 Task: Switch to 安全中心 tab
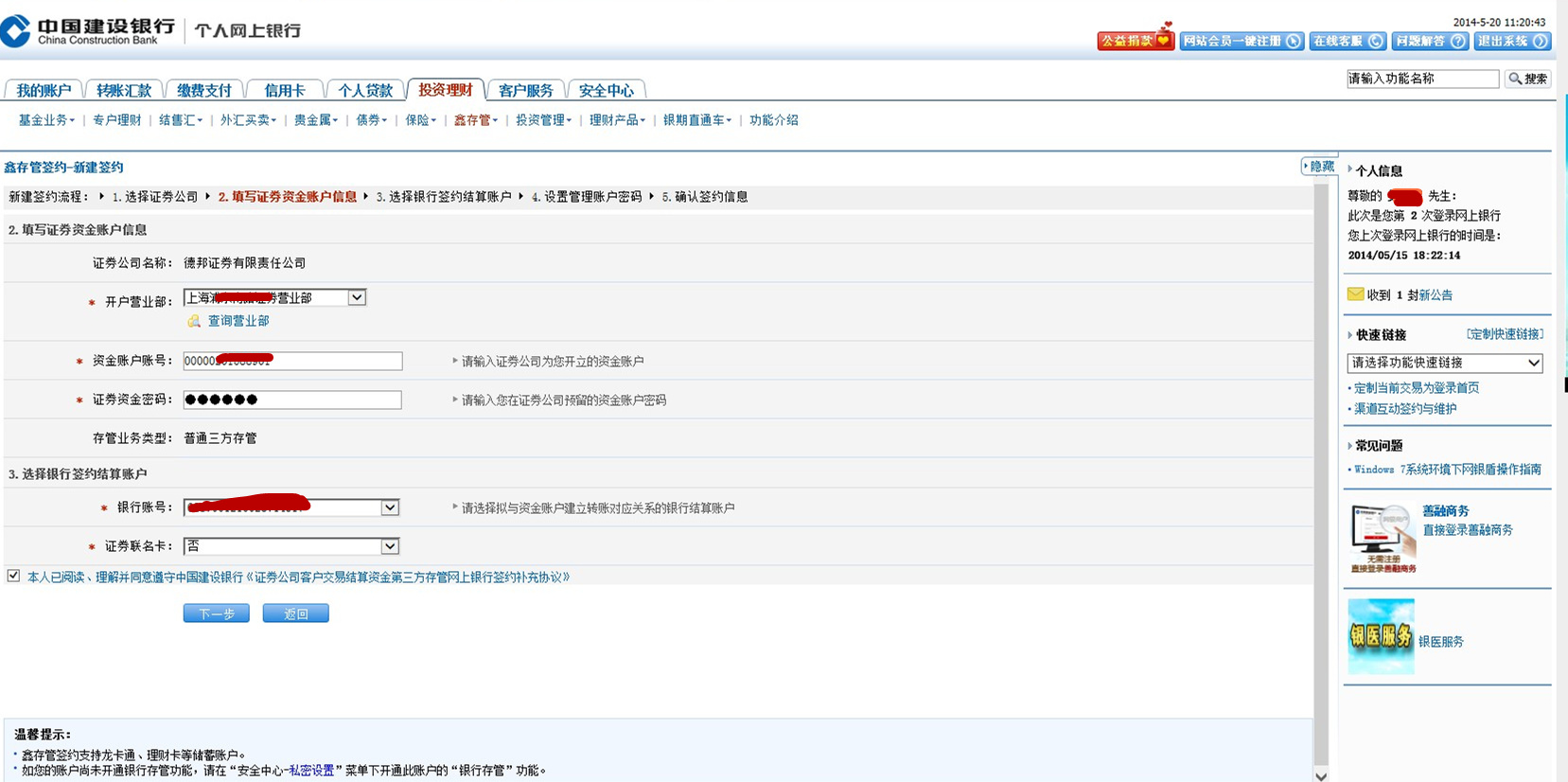[607, 90]
